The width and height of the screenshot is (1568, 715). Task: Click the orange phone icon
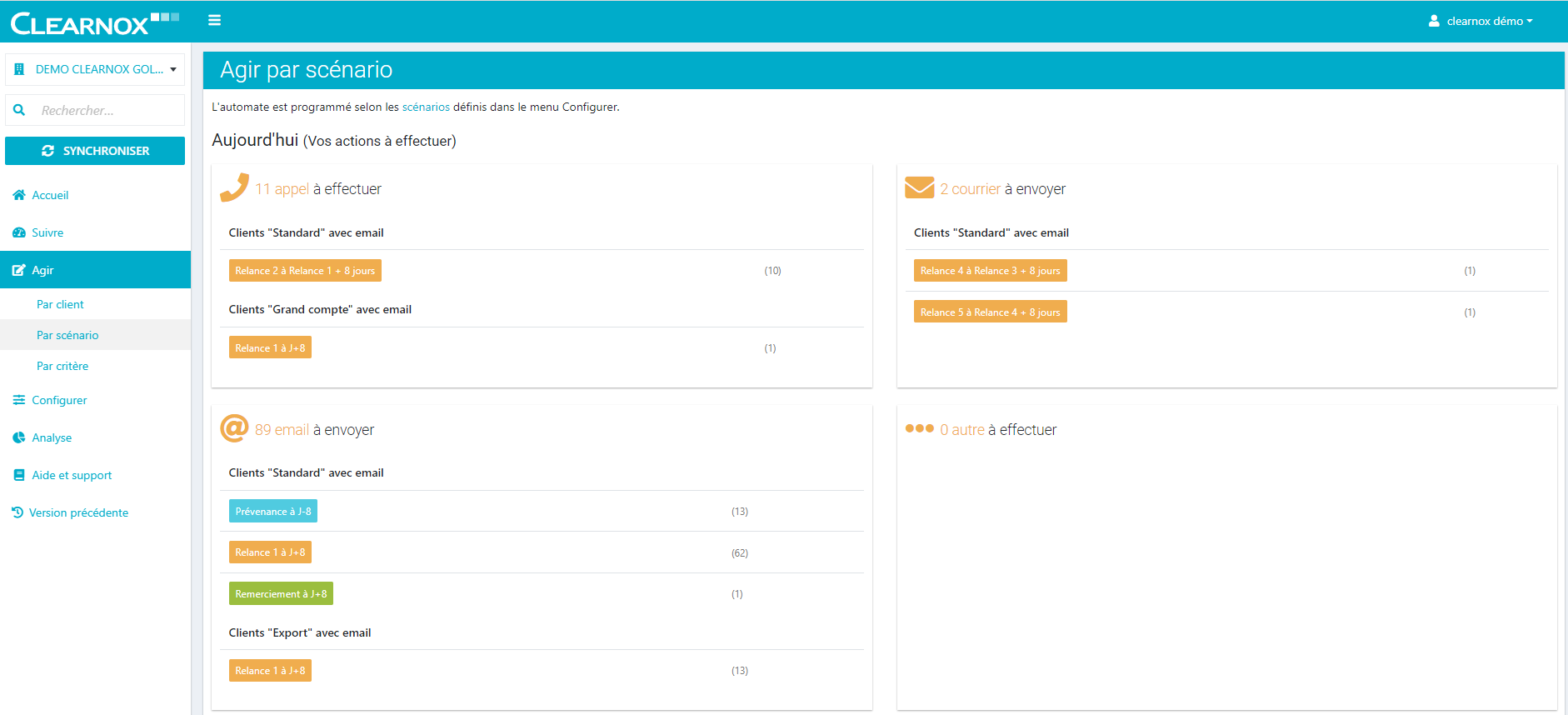click(x=234, y=187)
